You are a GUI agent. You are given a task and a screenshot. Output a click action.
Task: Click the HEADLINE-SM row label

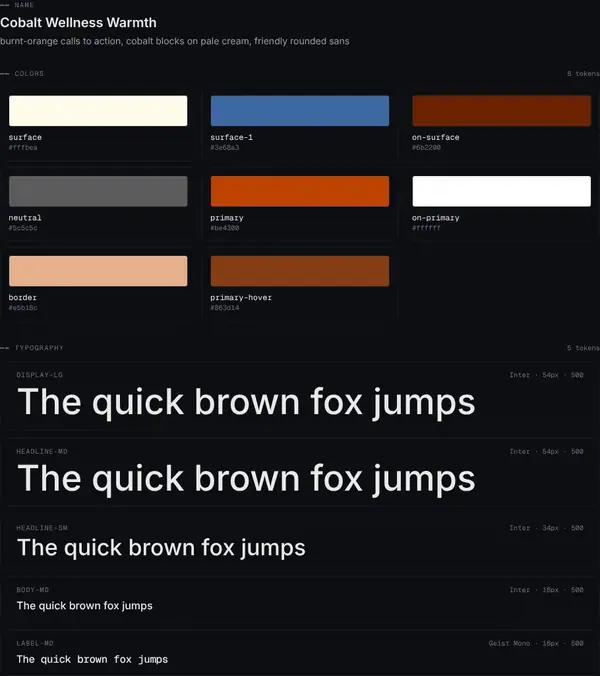[42, 528]
